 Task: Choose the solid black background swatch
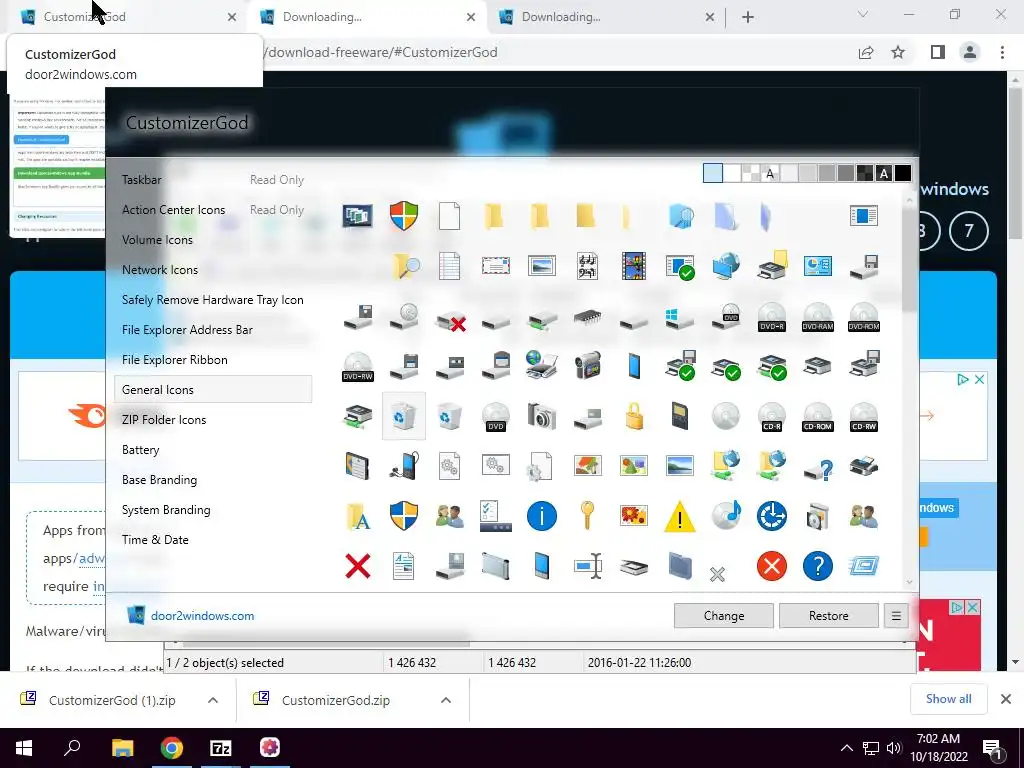click(903, 173)
